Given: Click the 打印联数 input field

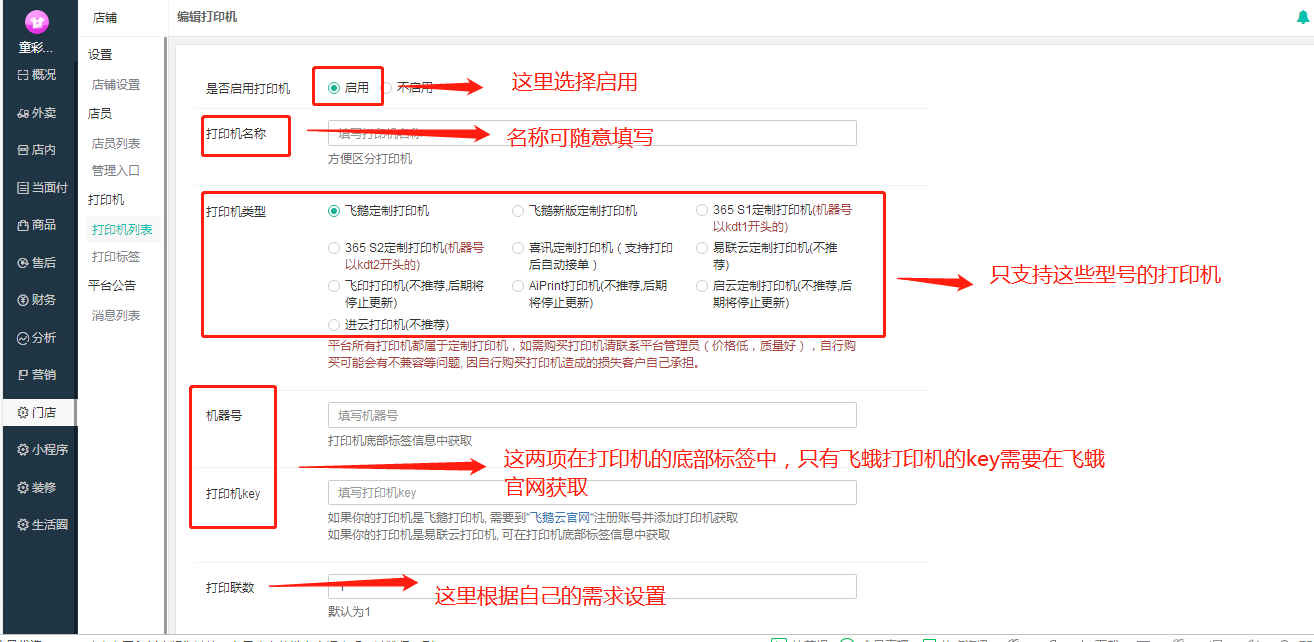Looking at the screenshot, I should tap(592, 587).
